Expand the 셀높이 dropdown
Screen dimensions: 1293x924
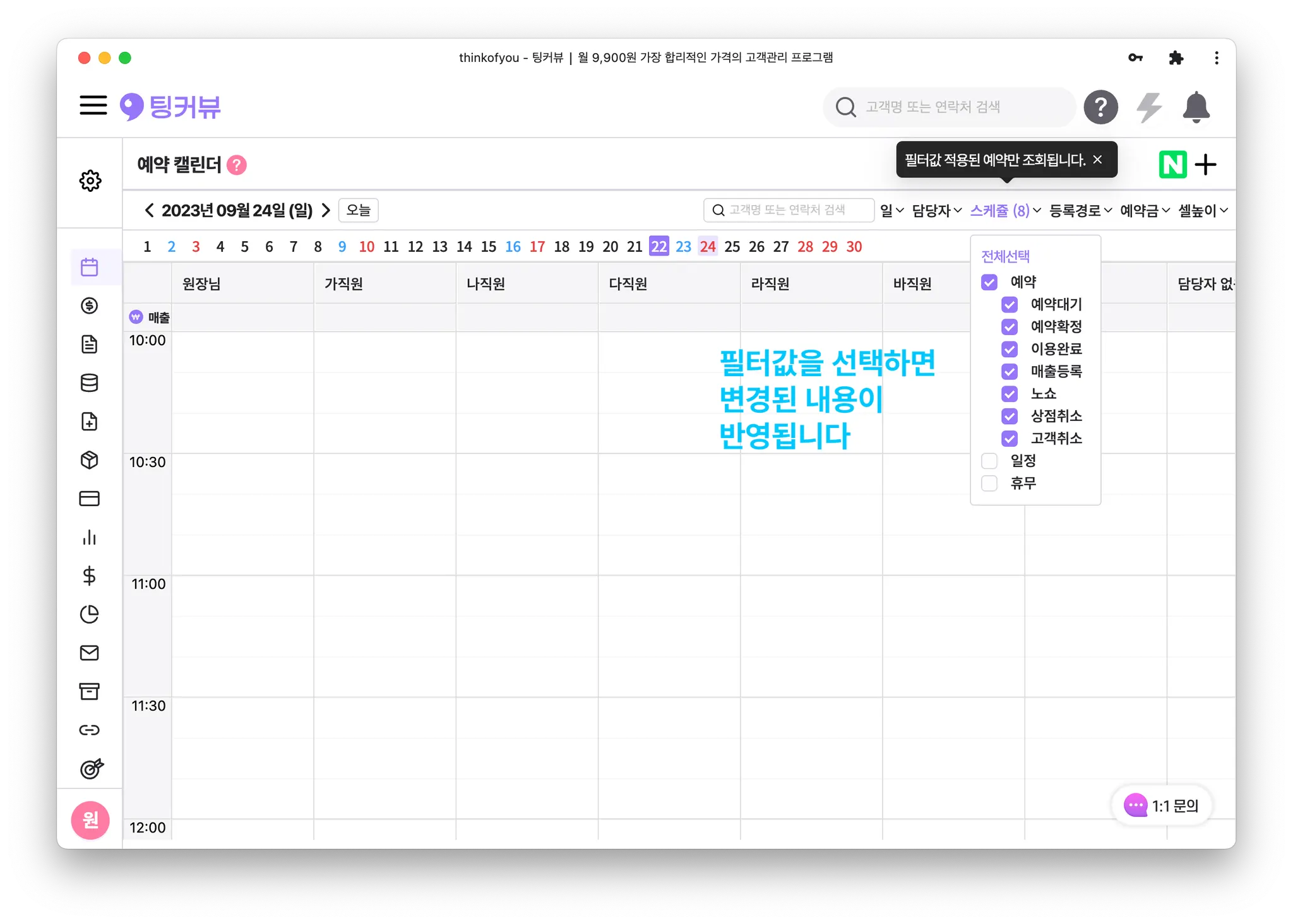click(x=1202, y=211)
